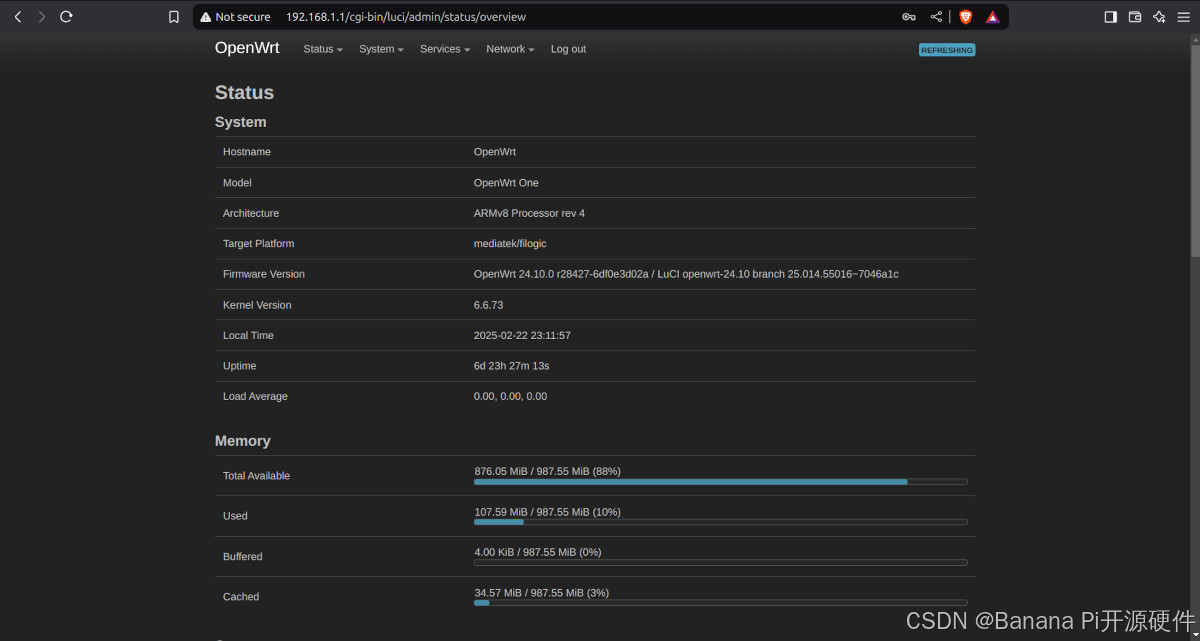The image size is (1200, 641).
Task: Click the System section heading
Action: 241,122
